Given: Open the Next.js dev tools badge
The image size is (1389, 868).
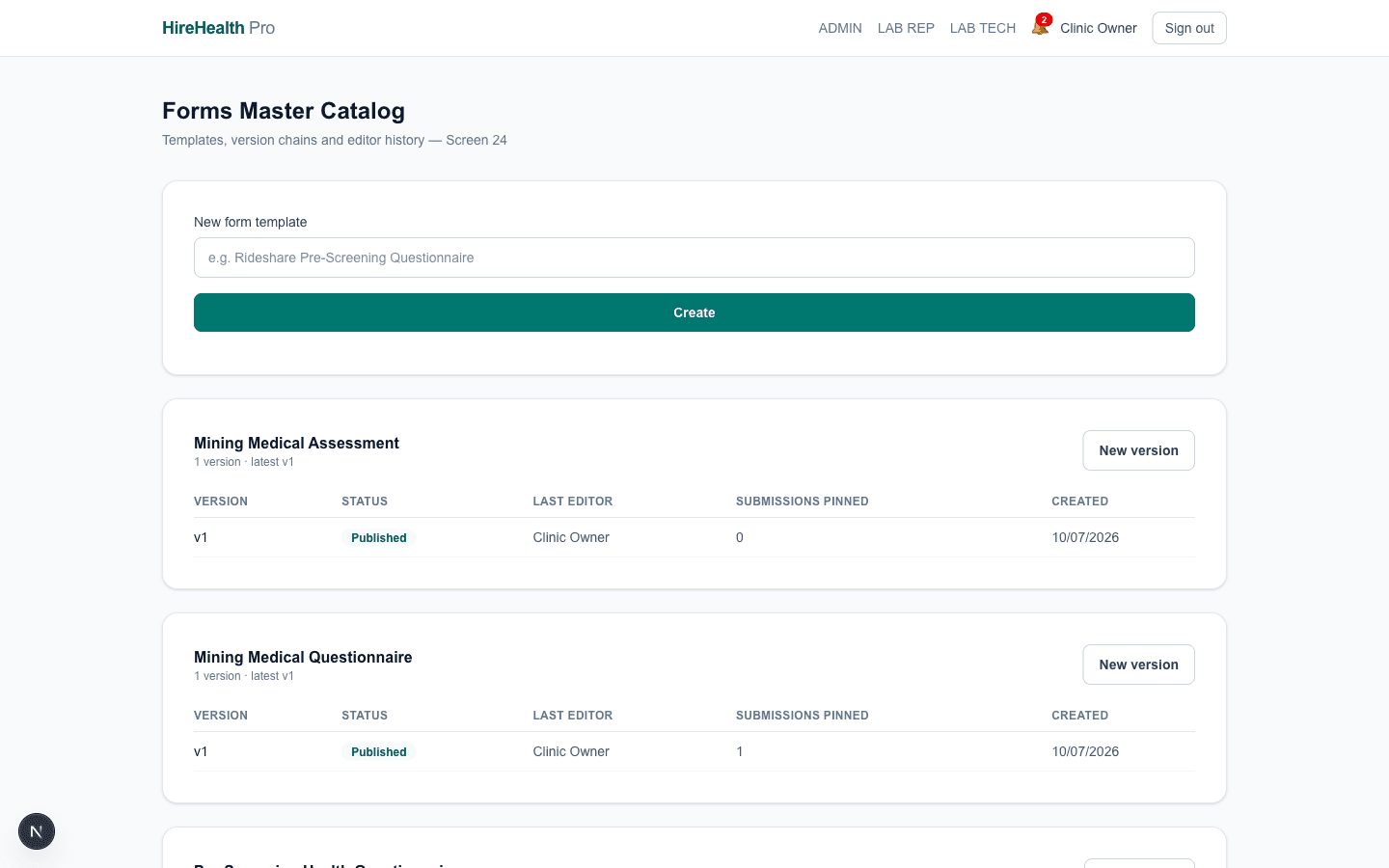Looking at the screenshot, I should [x=37, y=831].
